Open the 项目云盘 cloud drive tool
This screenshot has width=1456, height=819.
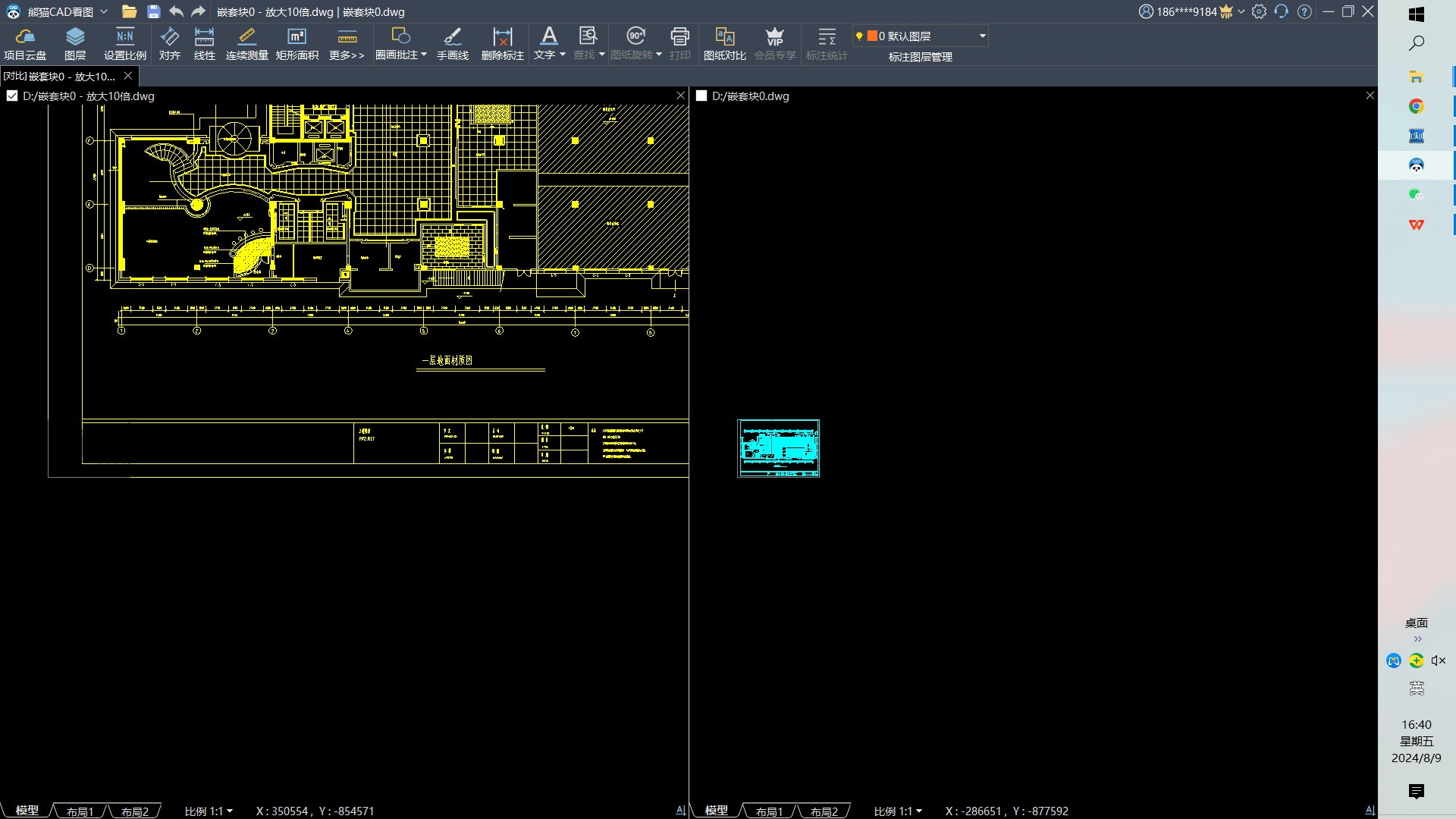25,44
